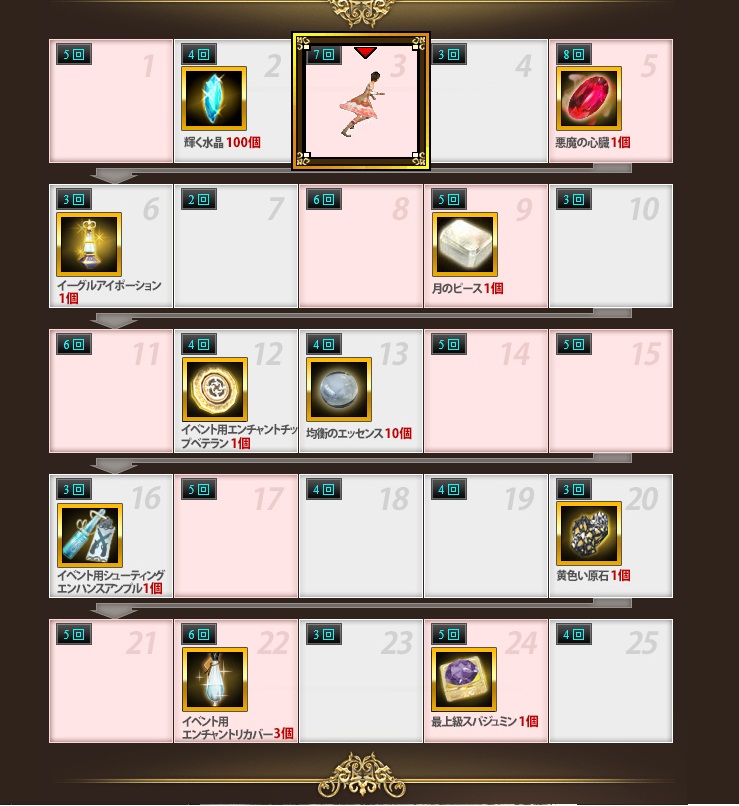Viewport: 739px width, 806px height.
Task: Click the 2回 badge on square 7
Action: [199, 199]
